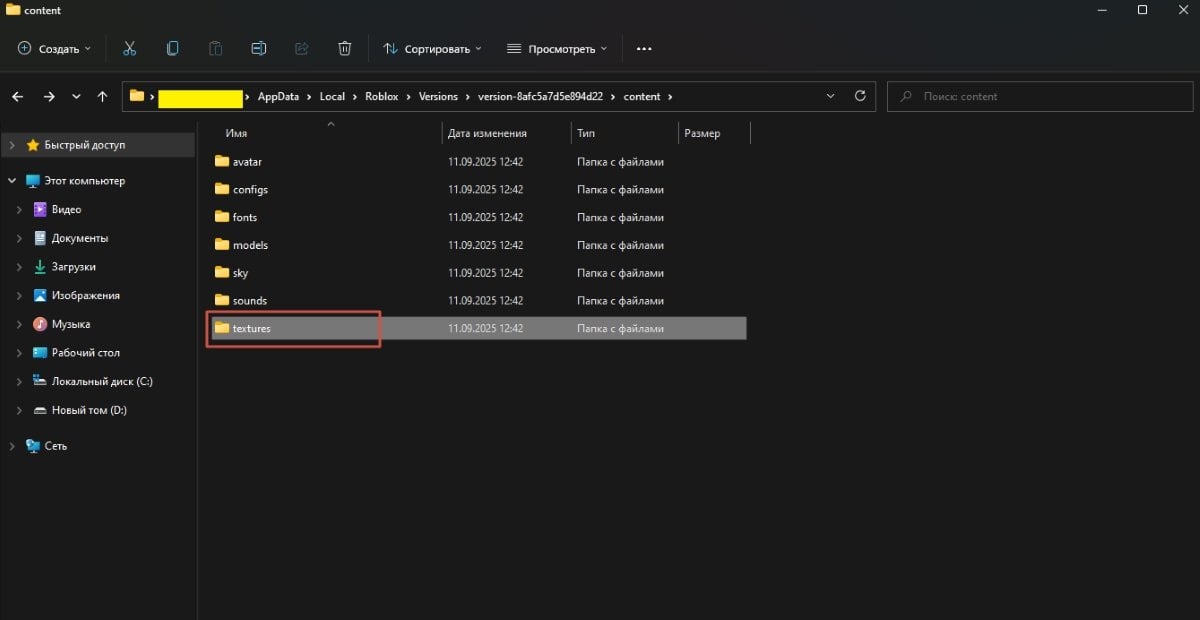1200x620 pixels.
Task: Click the Delete trash can icon
Action: (345, 48)
